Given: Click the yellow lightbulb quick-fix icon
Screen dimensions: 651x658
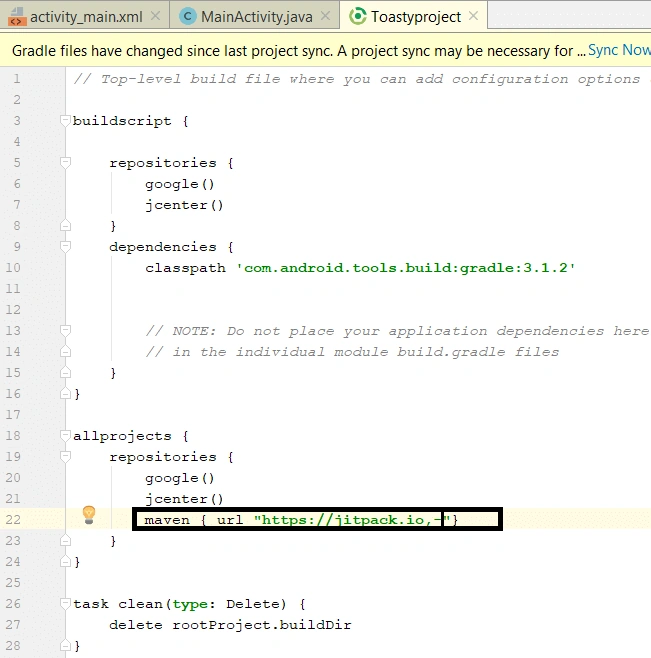Looking at the screenshot, I should tap(89, 515).
